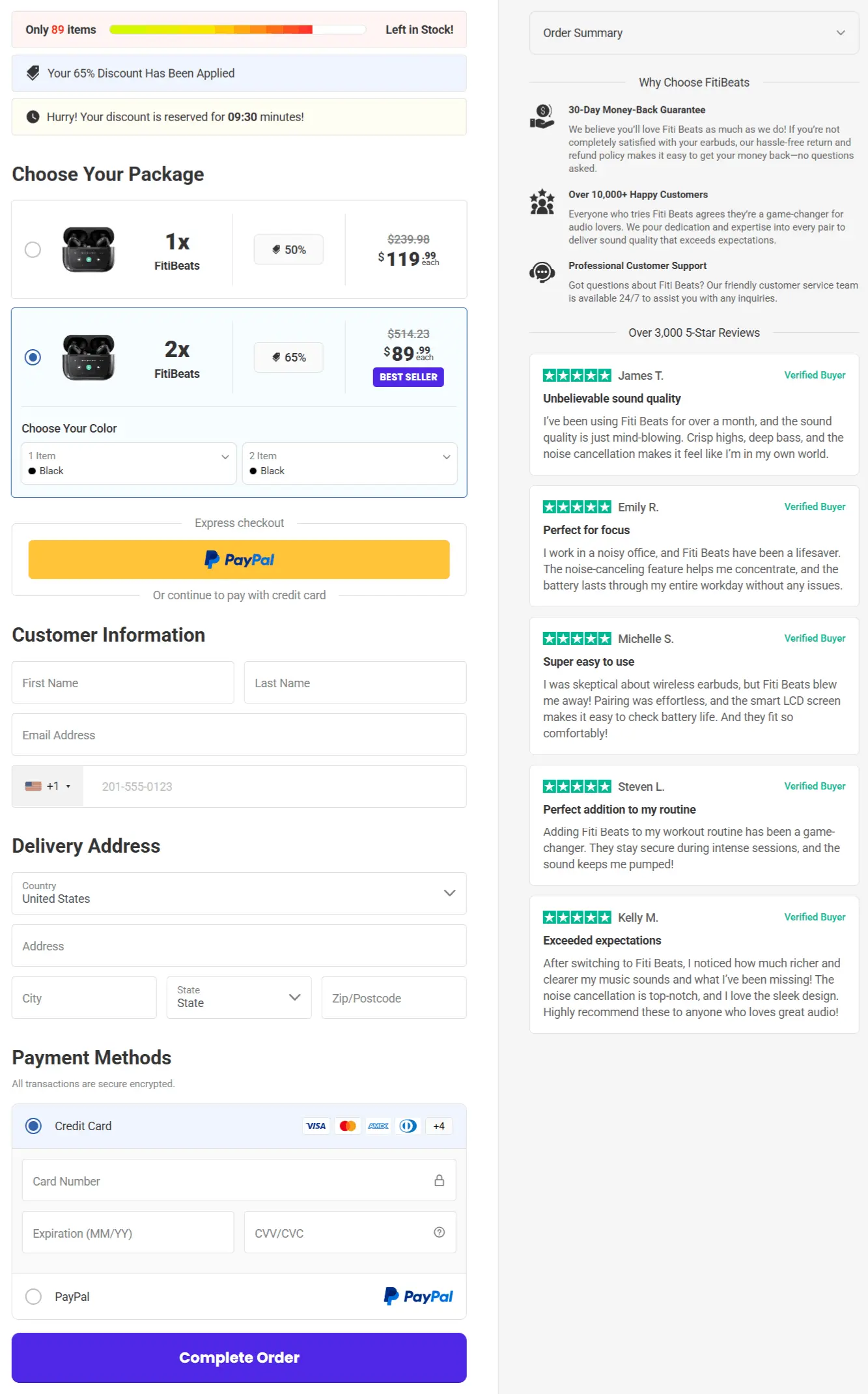Click the 'Perfect for focus' review title
This screenshot has height=1394, width=868.
pos(587,530)
